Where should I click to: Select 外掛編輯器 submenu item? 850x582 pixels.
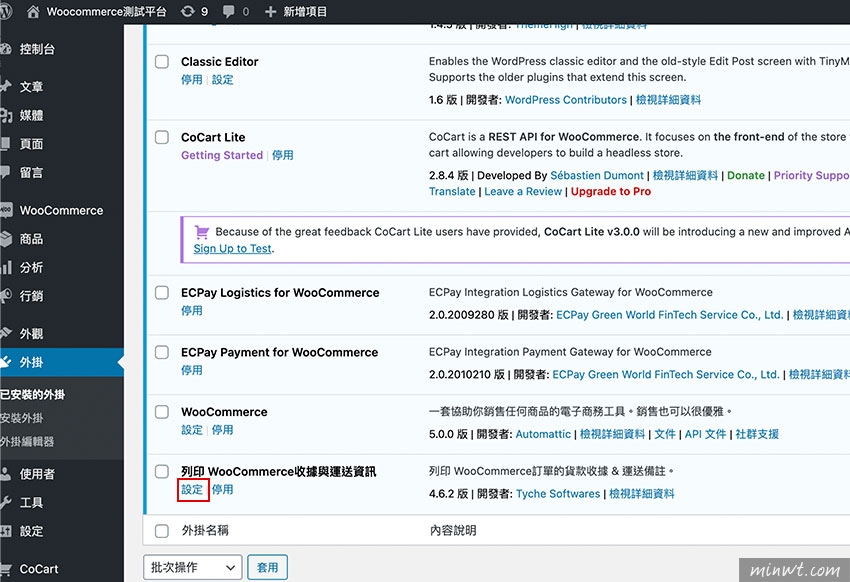click(27, 441)
